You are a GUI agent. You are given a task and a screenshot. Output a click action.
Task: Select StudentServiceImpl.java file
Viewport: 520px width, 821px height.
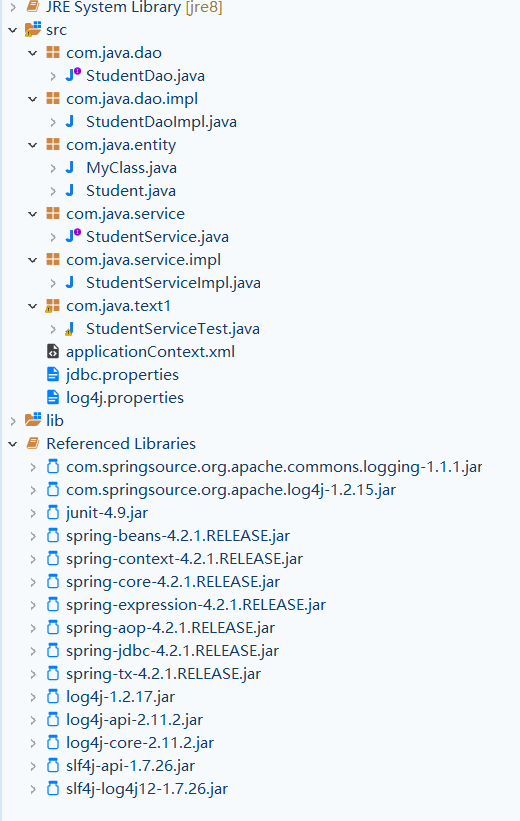coord(173,283)
